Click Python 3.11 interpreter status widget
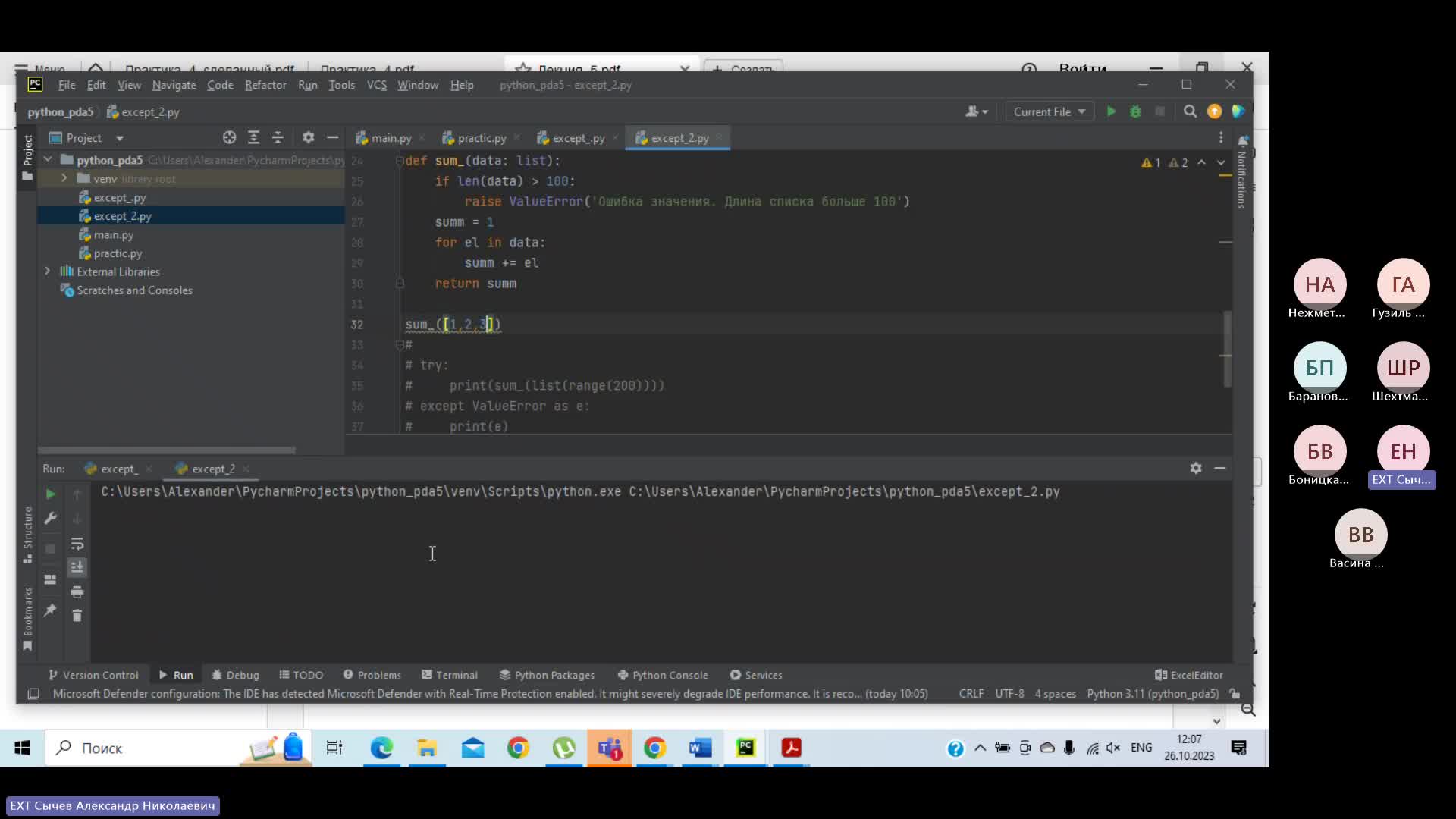This screenshot has width=1456, height=819. [x=1153, y=693]
